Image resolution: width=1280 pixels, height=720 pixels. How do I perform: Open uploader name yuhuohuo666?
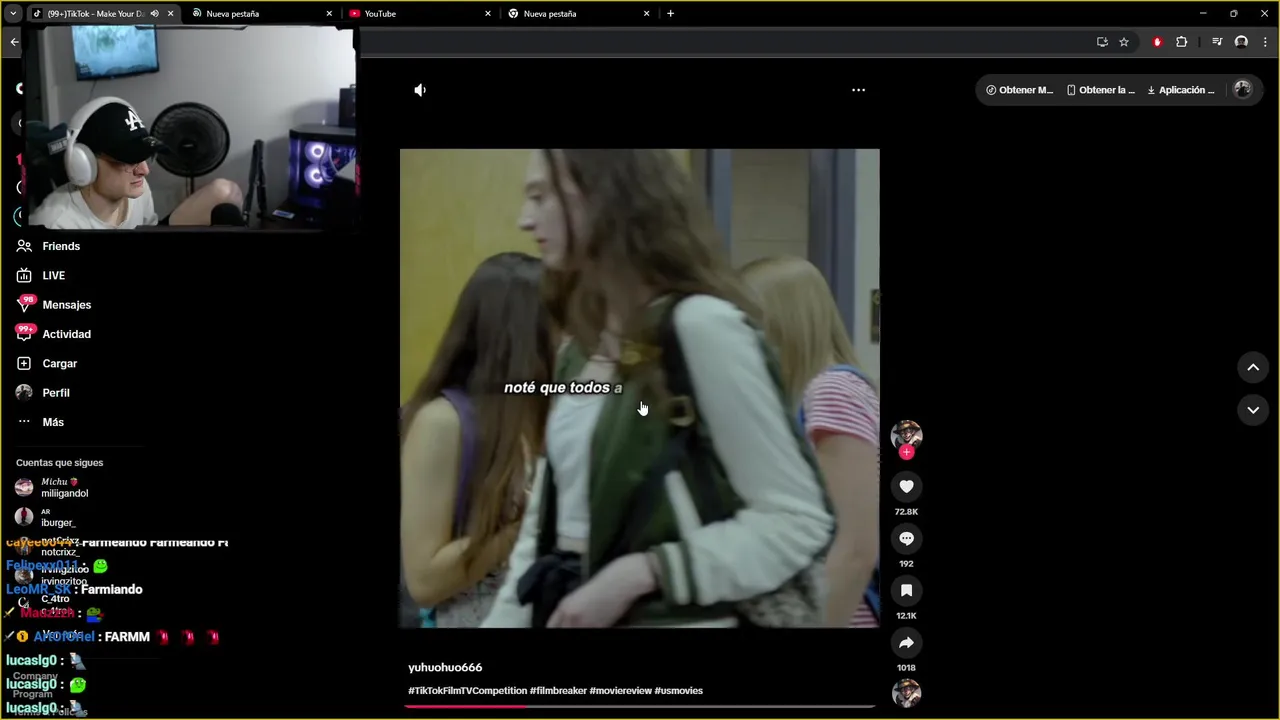[445, 667]
